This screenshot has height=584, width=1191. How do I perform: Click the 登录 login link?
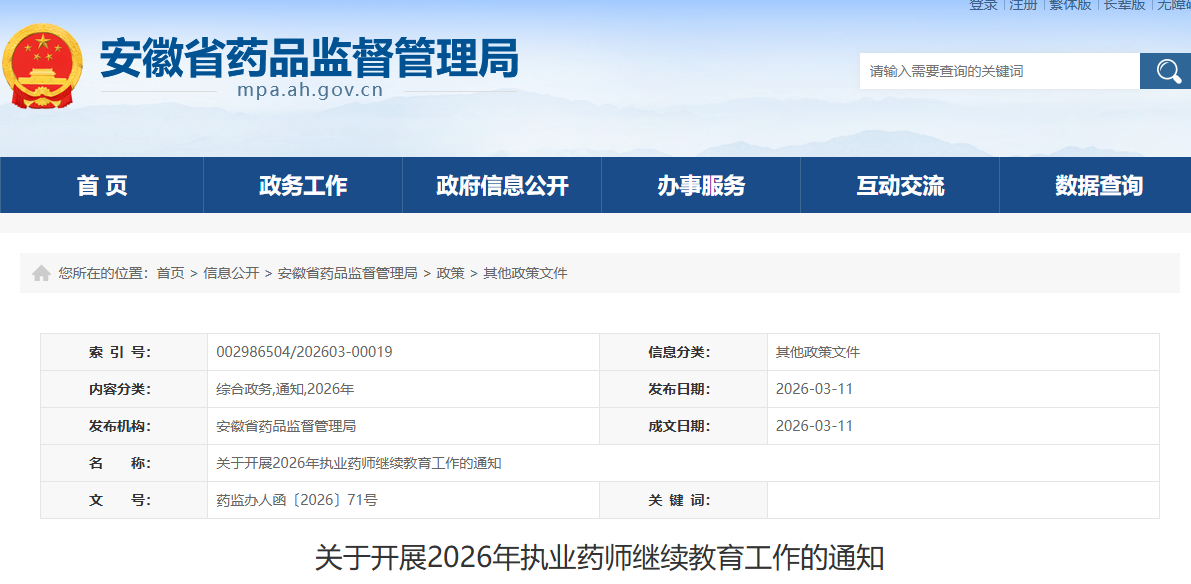pos(983,5)
